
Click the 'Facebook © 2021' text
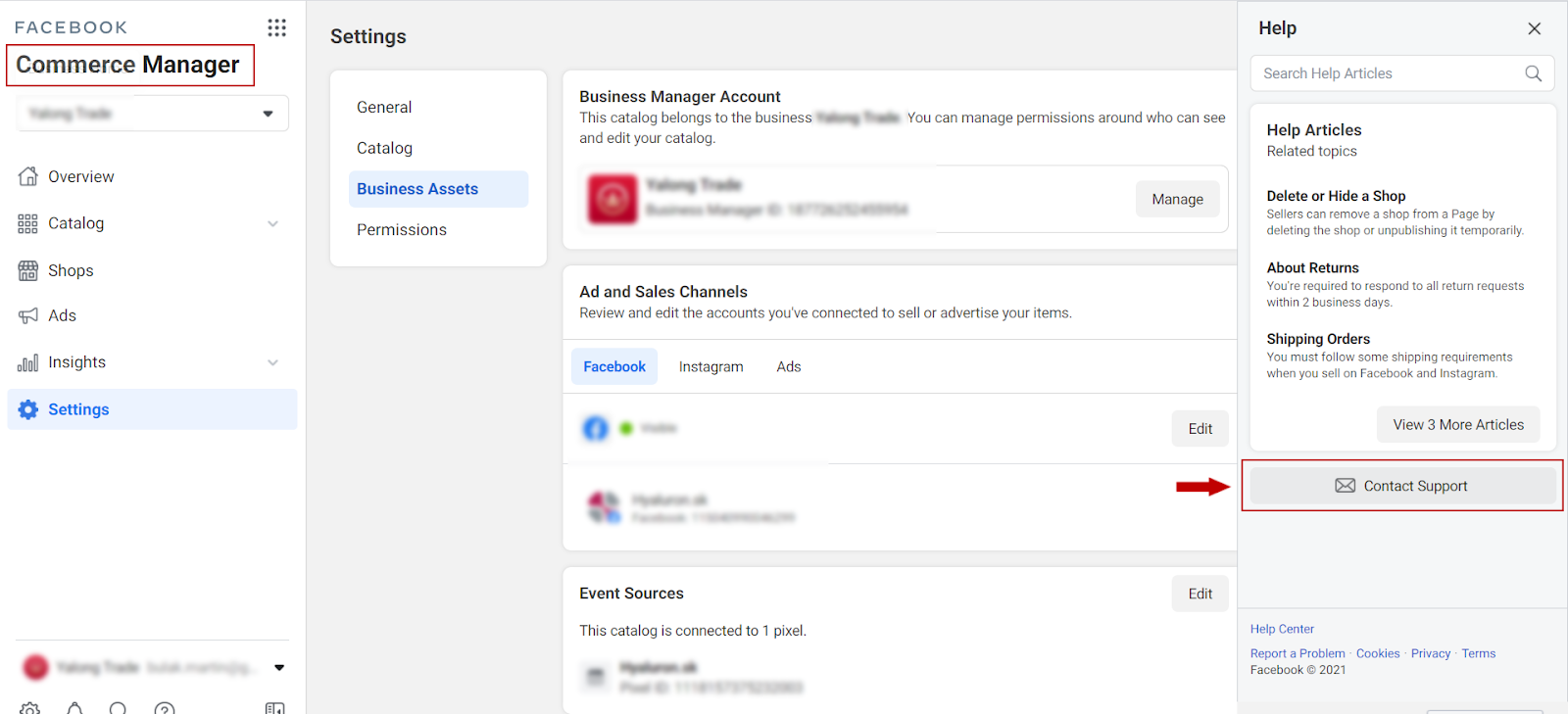[x=1298, y=670]
